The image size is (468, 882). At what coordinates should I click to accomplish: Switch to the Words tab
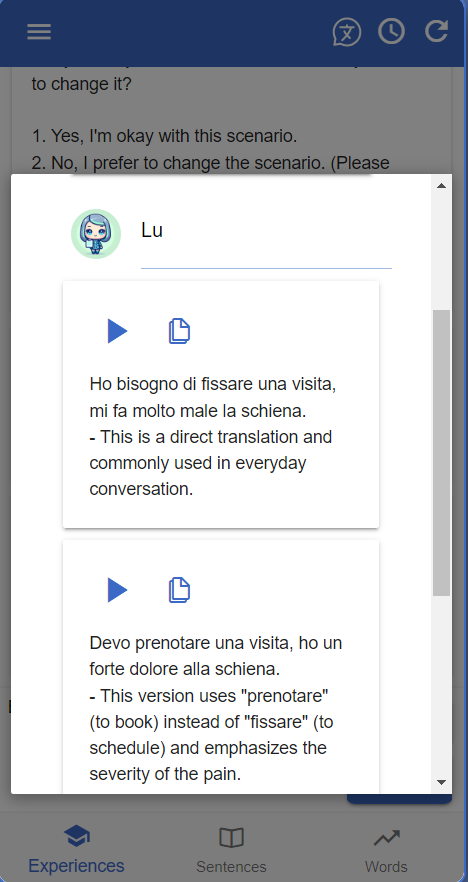[386, 849]
